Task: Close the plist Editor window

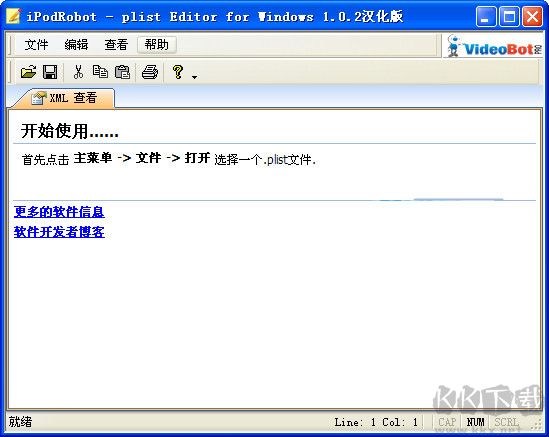Action: (x=532, y=16)
